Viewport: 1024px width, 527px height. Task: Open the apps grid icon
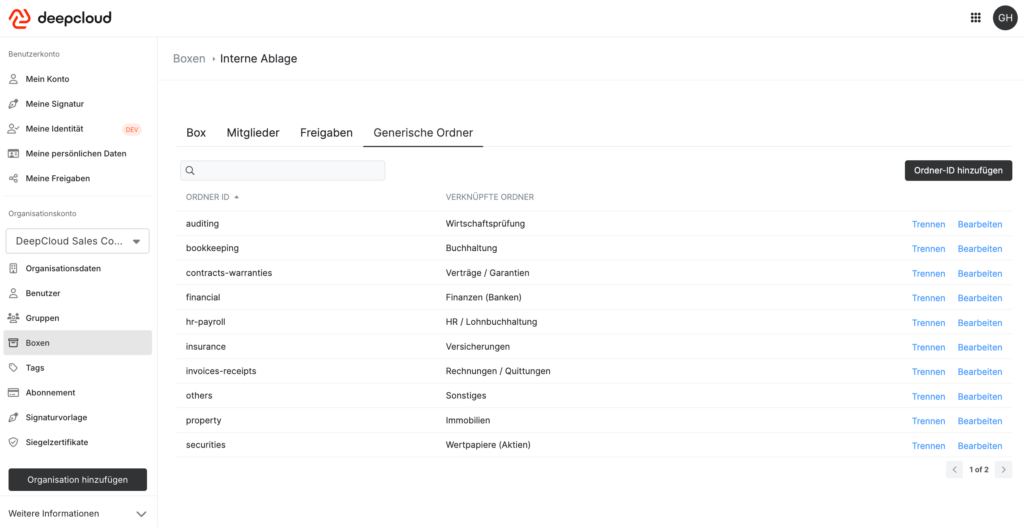click(976, 18)
